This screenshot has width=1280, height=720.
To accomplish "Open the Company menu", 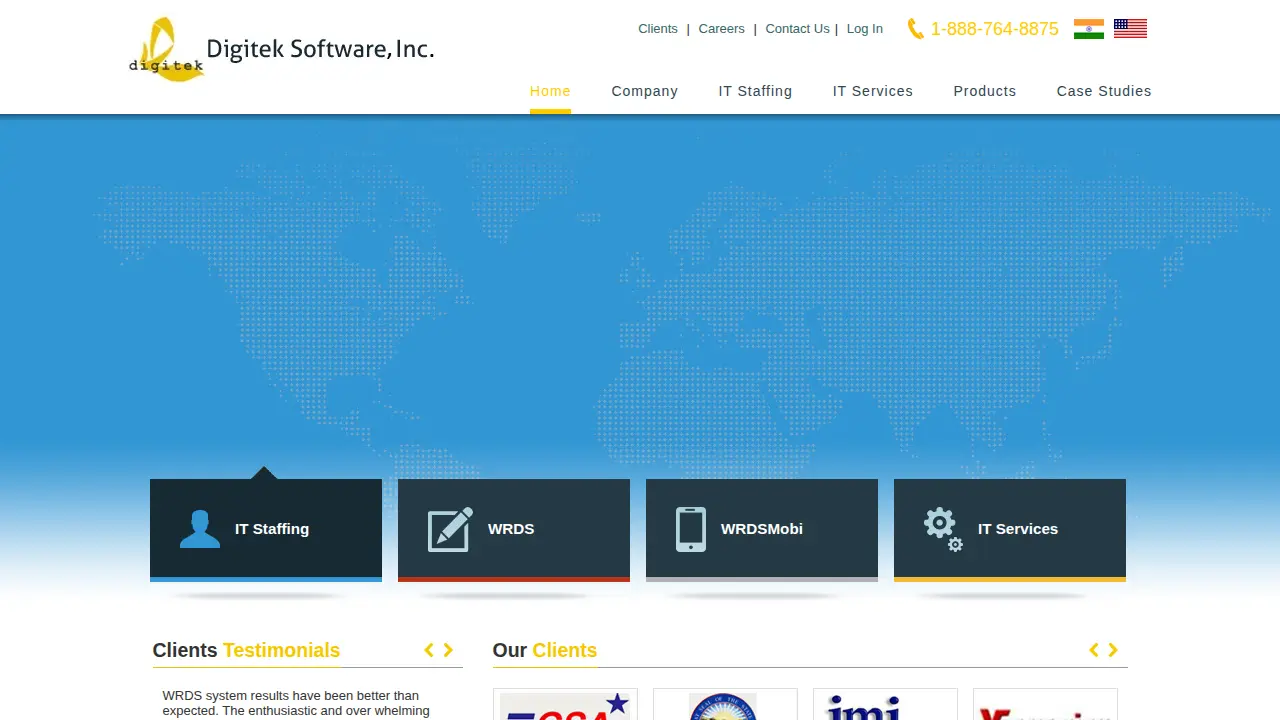I will (x=645, y=91).
